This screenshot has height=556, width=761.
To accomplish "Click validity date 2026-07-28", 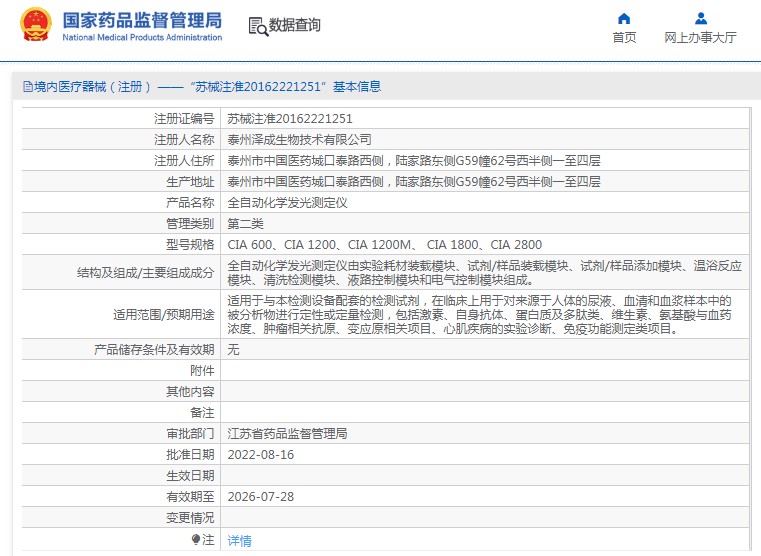I will 260,496.
